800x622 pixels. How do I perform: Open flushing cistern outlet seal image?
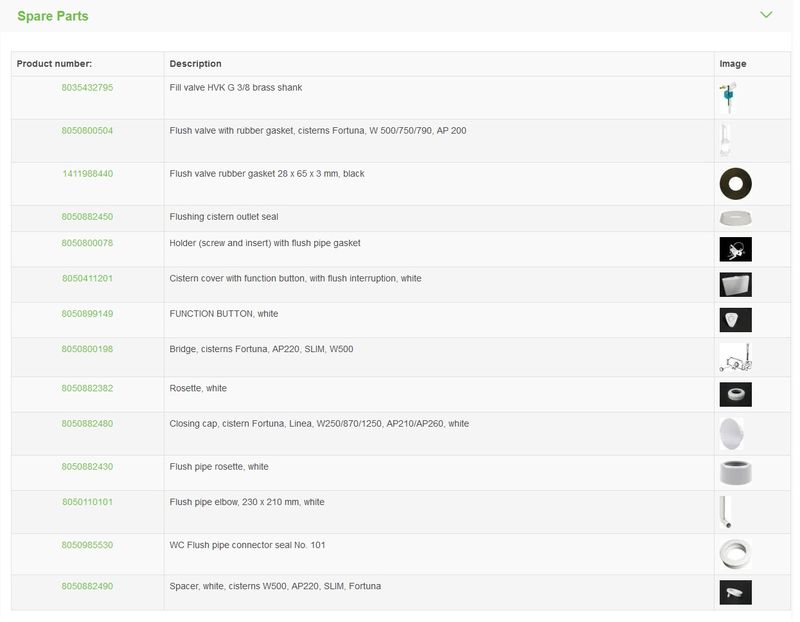735,218
